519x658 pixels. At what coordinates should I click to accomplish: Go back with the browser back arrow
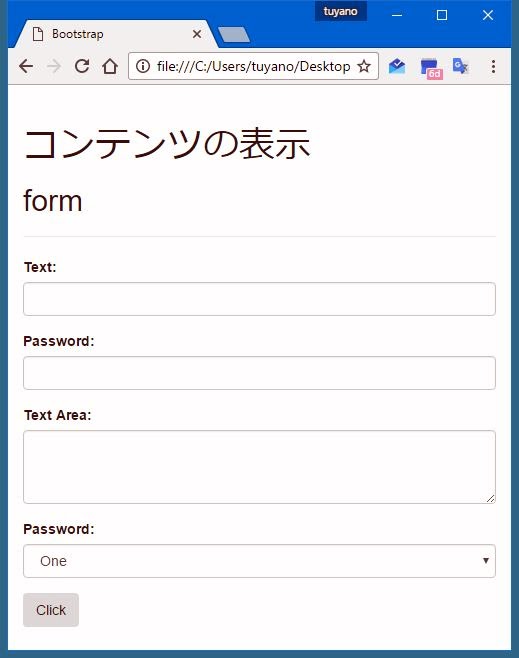pos(26,66)
